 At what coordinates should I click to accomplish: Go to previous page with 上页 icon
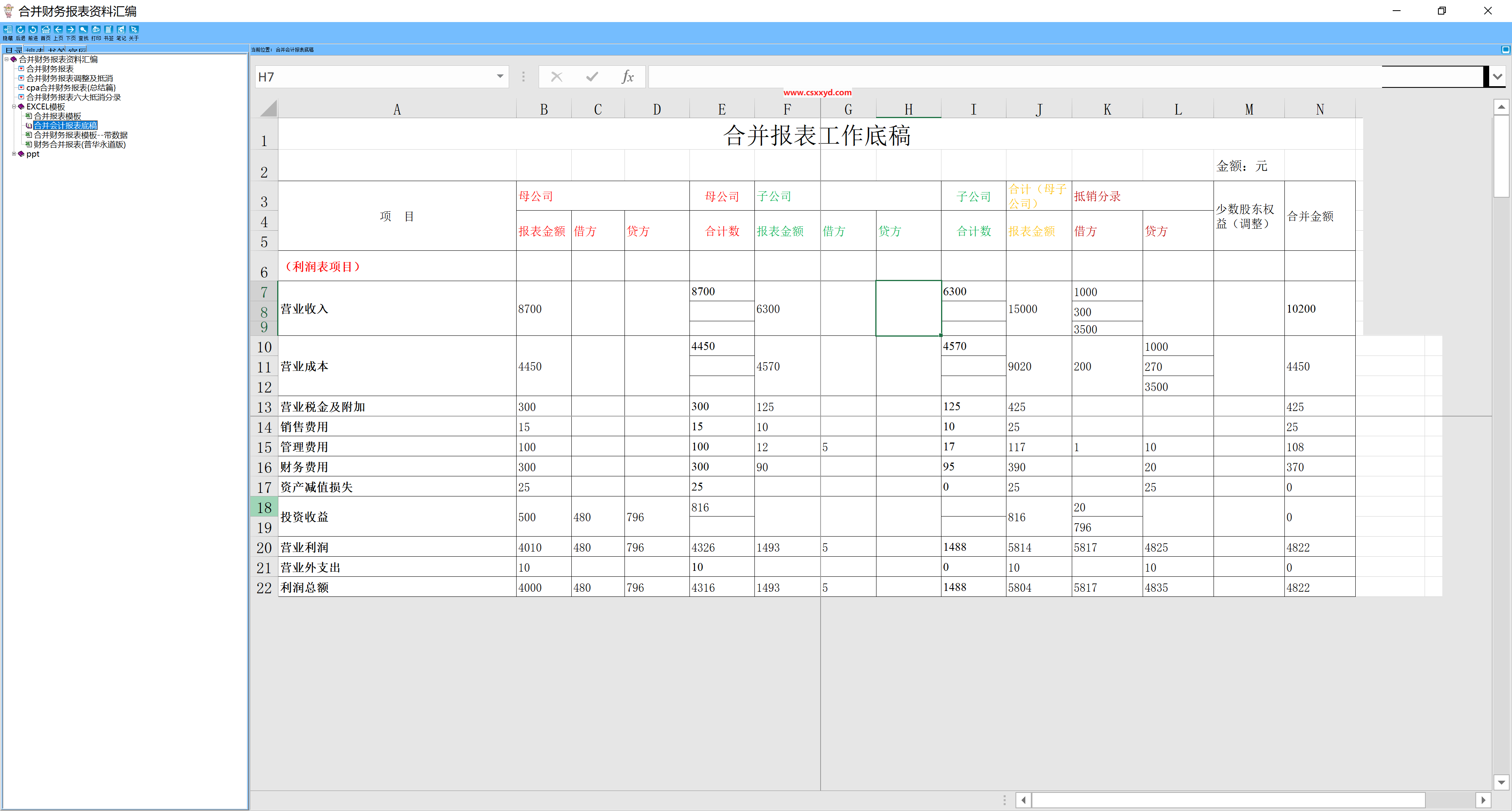tap(58, 32)
